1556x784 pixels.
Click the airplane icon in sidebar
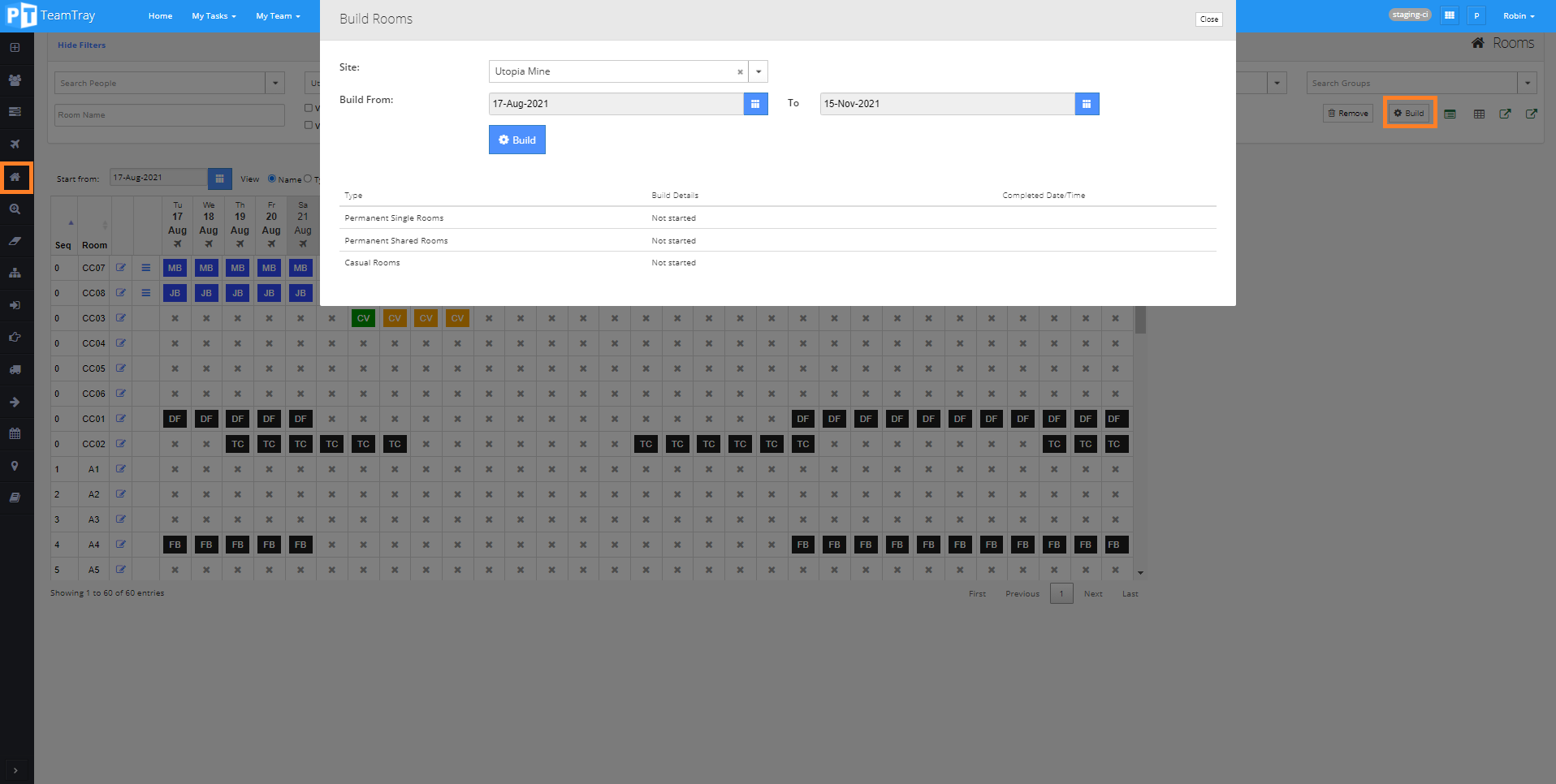tap(15, 144)
